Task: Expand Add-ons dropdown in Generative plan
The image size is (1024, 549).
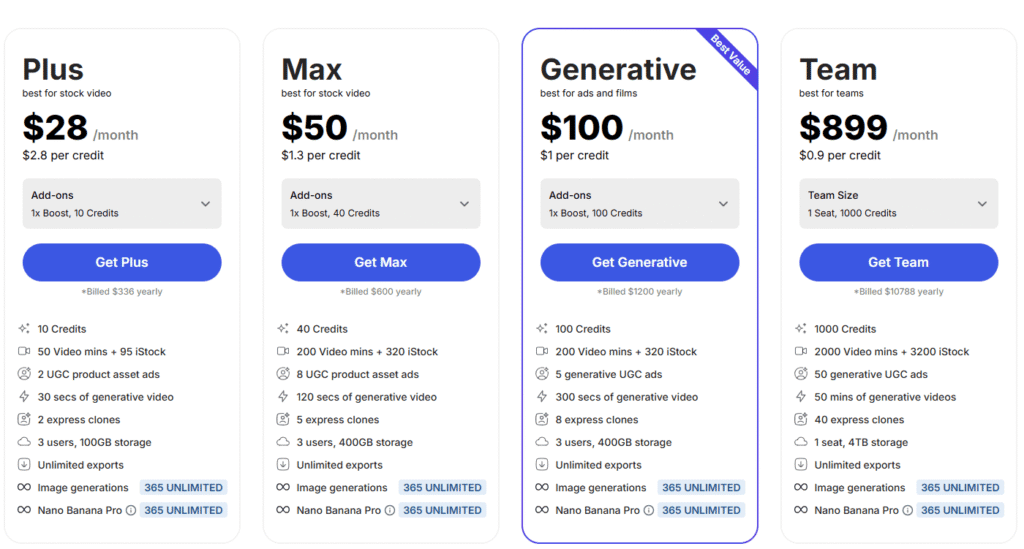Action: tap(640, 204)
